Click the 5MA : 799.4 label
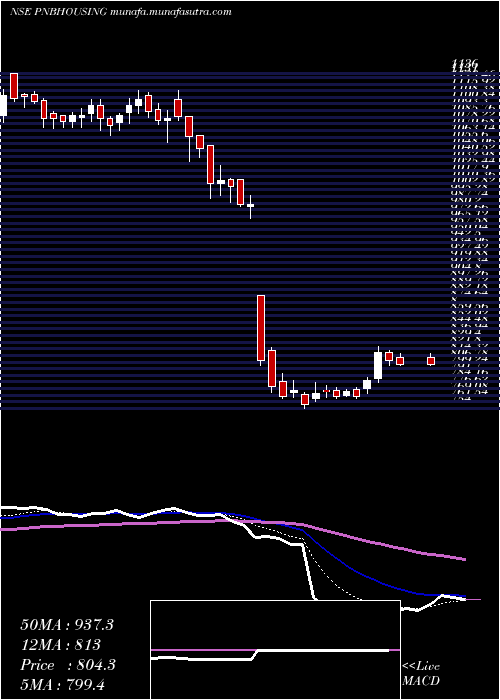This screenshot has height=700, width=500. tap(62, 684)
